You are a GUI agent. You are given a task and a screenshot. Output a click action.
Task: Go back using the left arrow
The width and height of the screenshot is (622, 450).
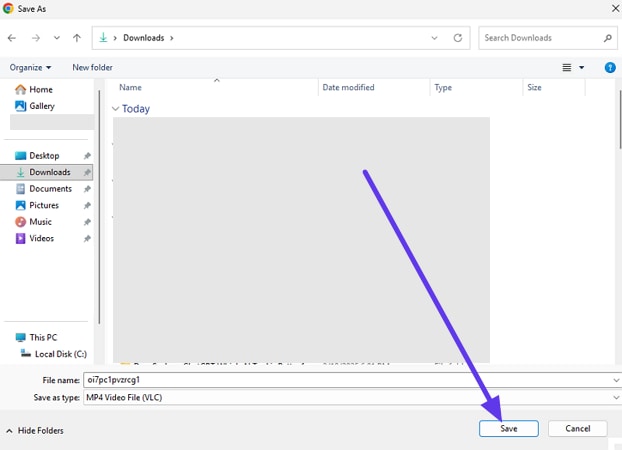click(x=12, y=38)
